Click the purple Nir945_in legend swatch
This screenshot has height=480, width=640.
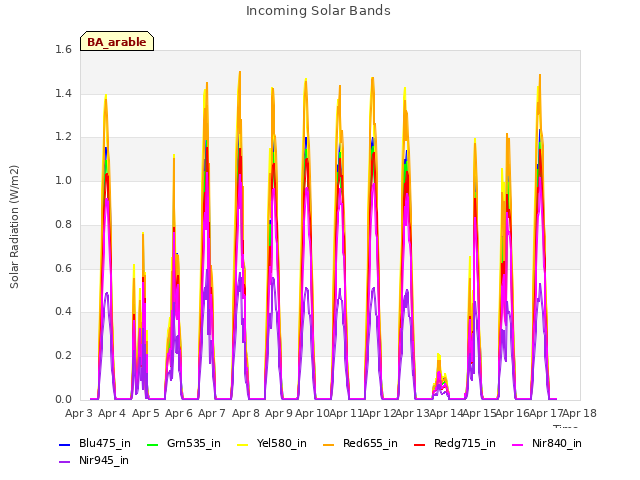[65, 462]
